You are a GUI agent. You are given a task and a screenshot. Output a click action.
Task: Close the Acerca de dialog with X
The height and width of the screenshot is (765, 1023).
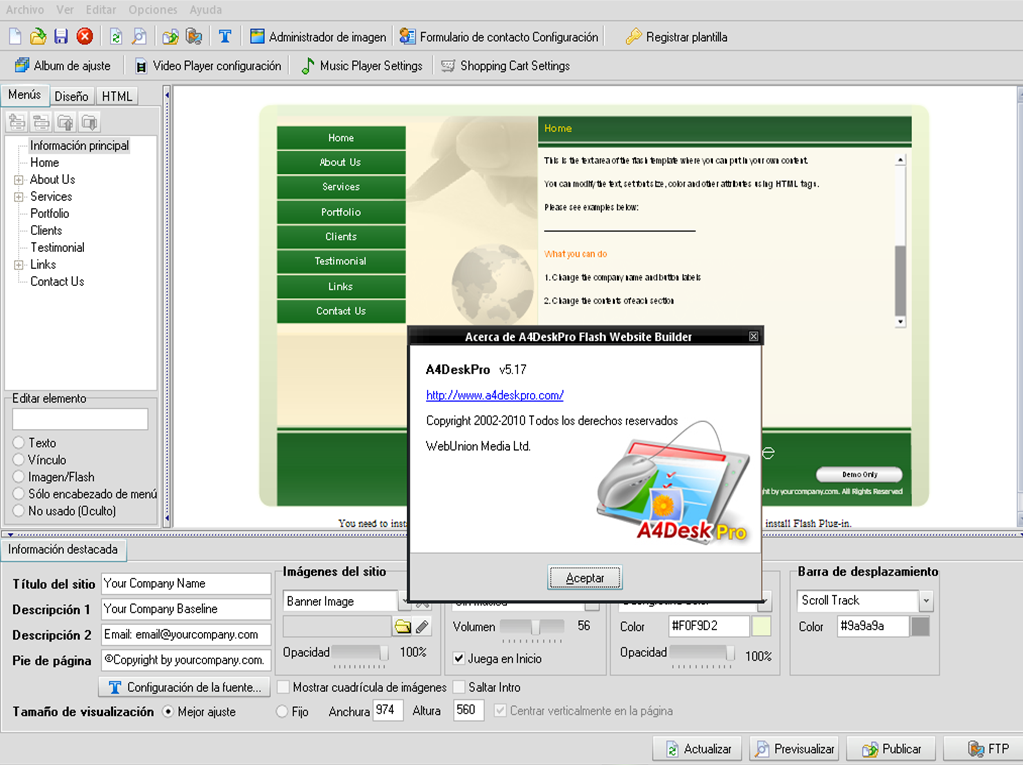pos(754,337)
